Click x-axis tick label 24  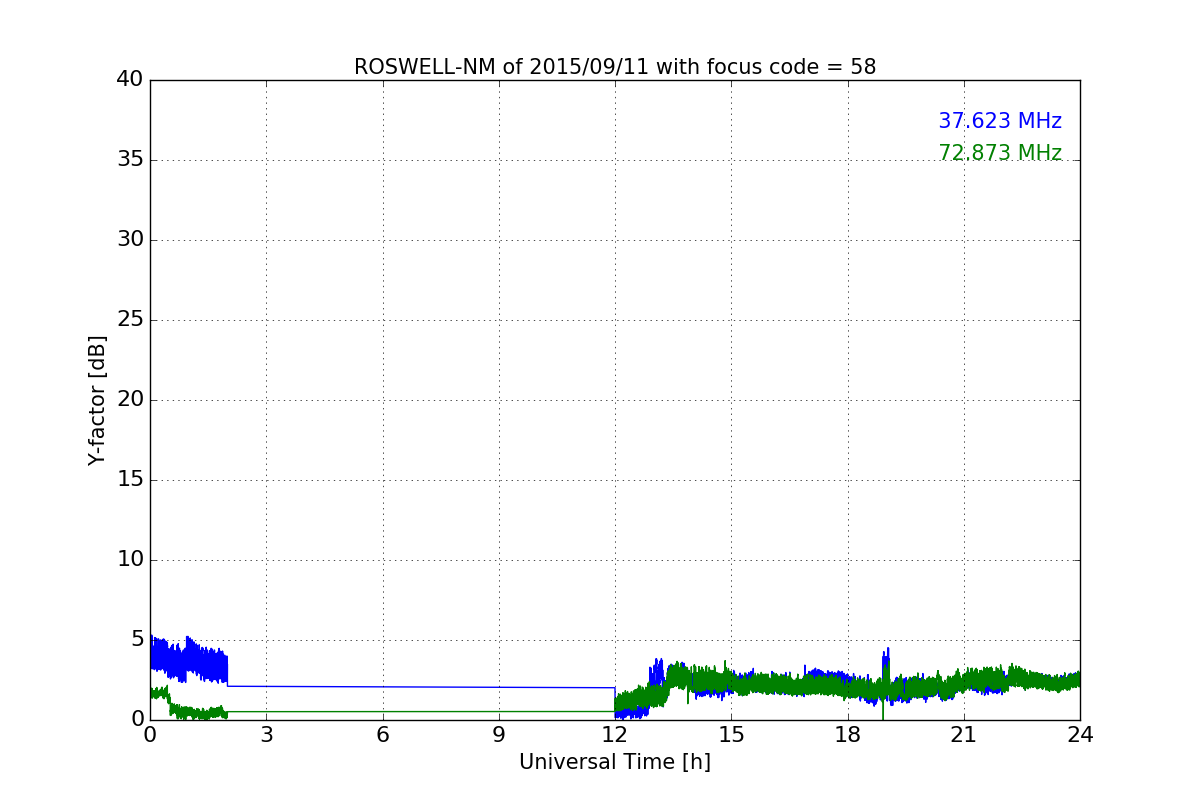click(1080, 734)
